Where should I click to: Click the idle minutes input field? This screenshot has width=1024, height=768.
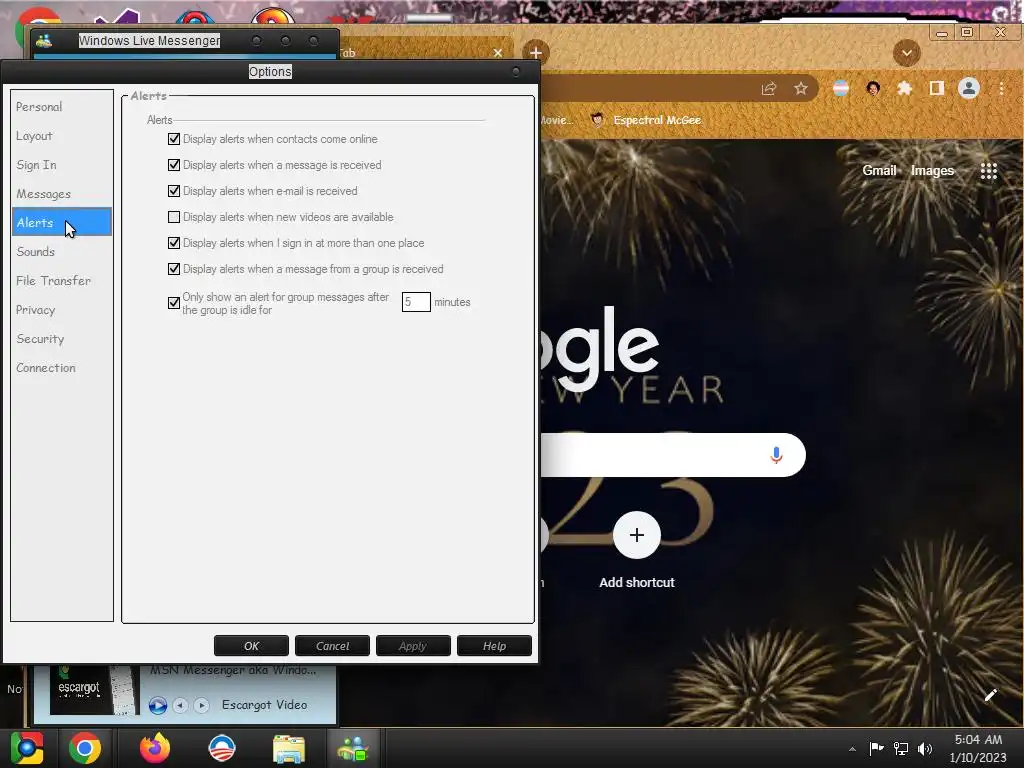pyautogui.click(x=416, y=302)
